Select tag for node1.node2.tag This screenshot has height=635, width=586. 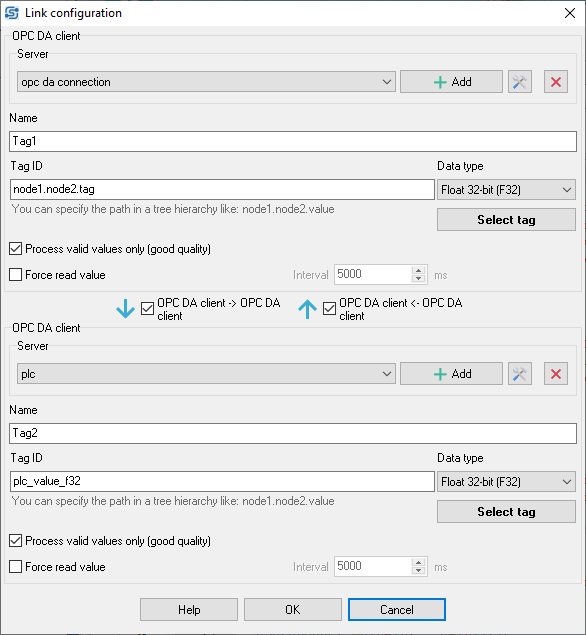click(506, 220)
